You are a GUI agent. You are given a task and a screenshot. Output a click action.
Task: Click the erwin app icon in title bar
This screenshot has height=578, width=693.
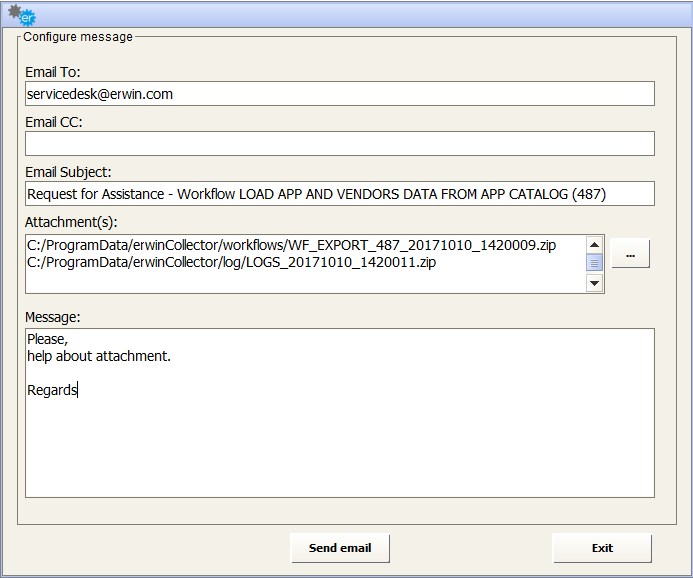tap(20, 14)
